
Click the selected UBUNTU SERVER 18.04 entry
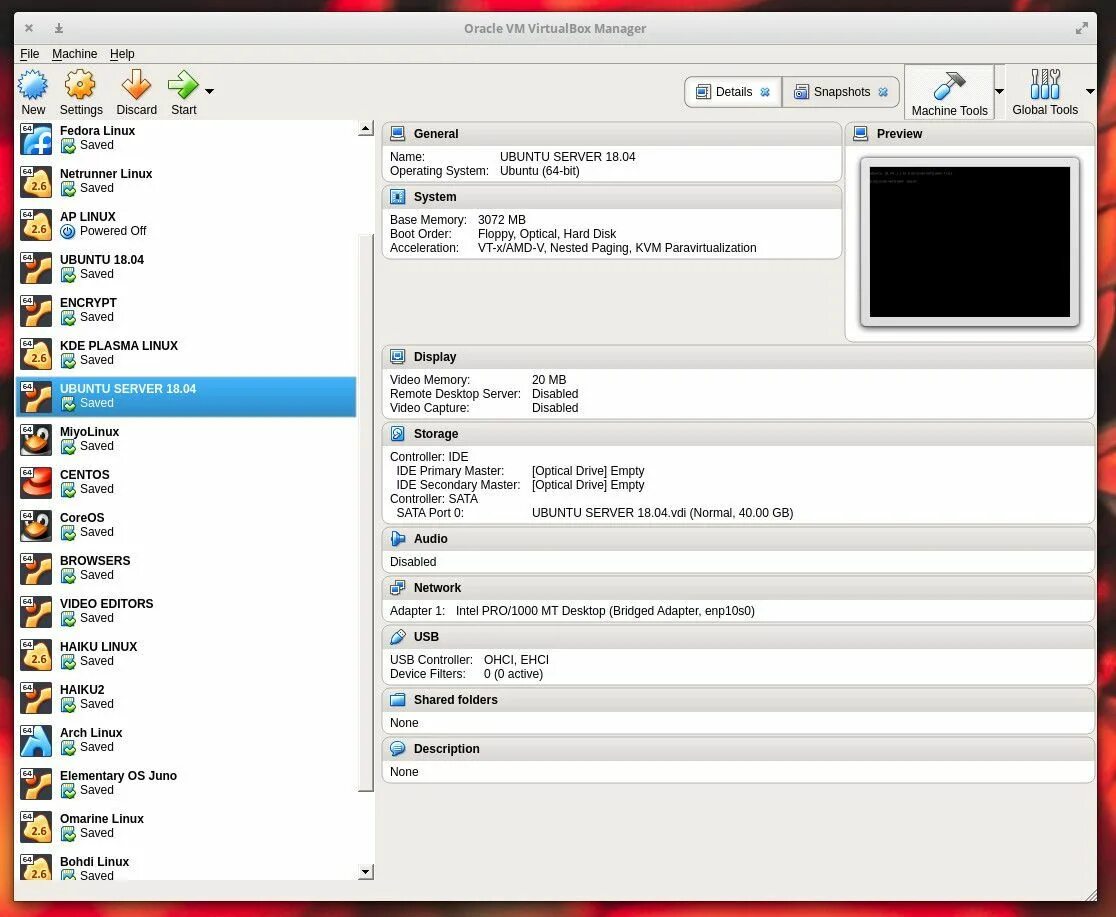click(x=186, y=397)
